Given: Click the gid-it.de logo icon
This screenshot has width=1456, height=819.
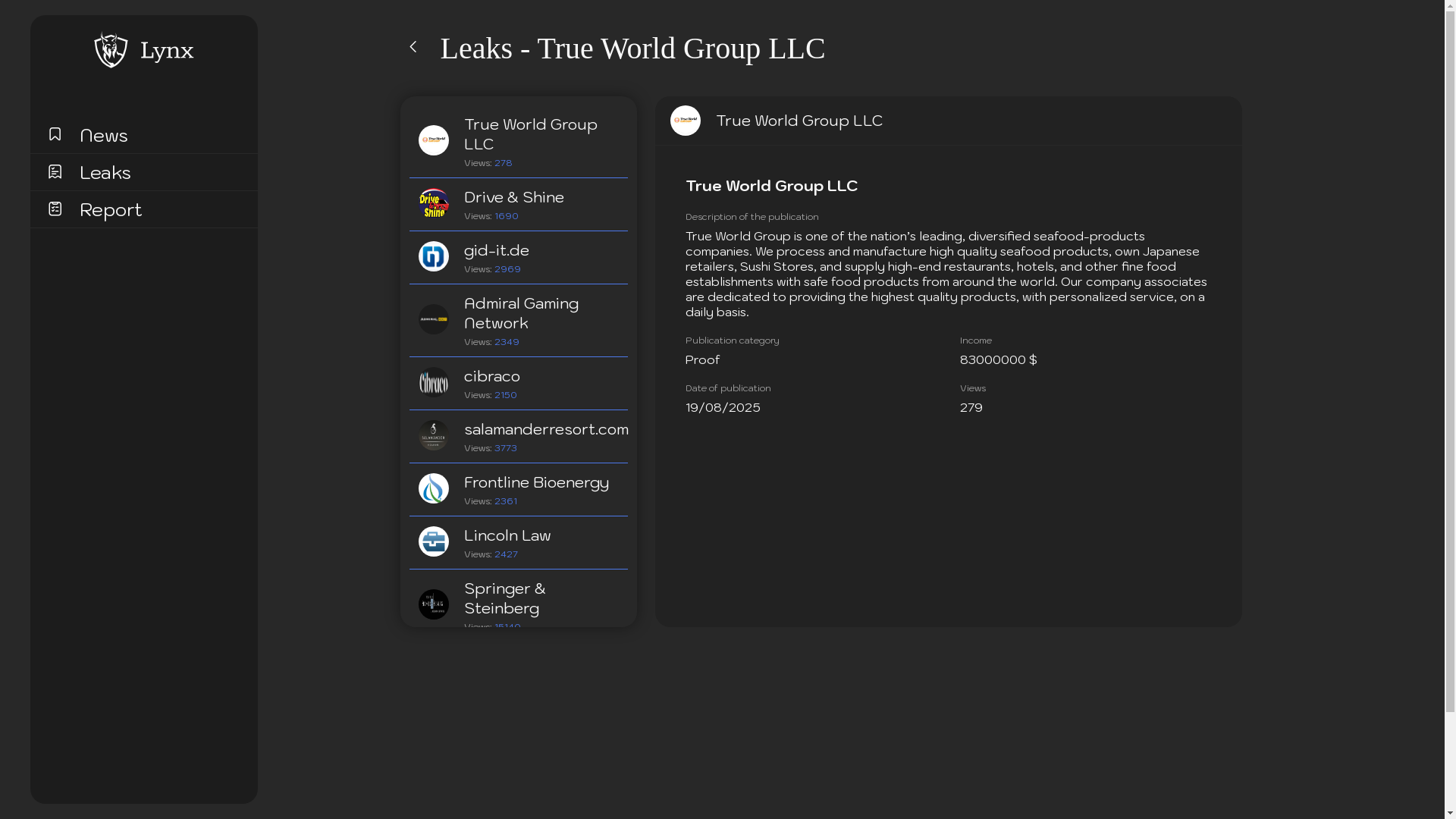Looking at the screenshot, I should pyautogui.click(x=434, y=256).
